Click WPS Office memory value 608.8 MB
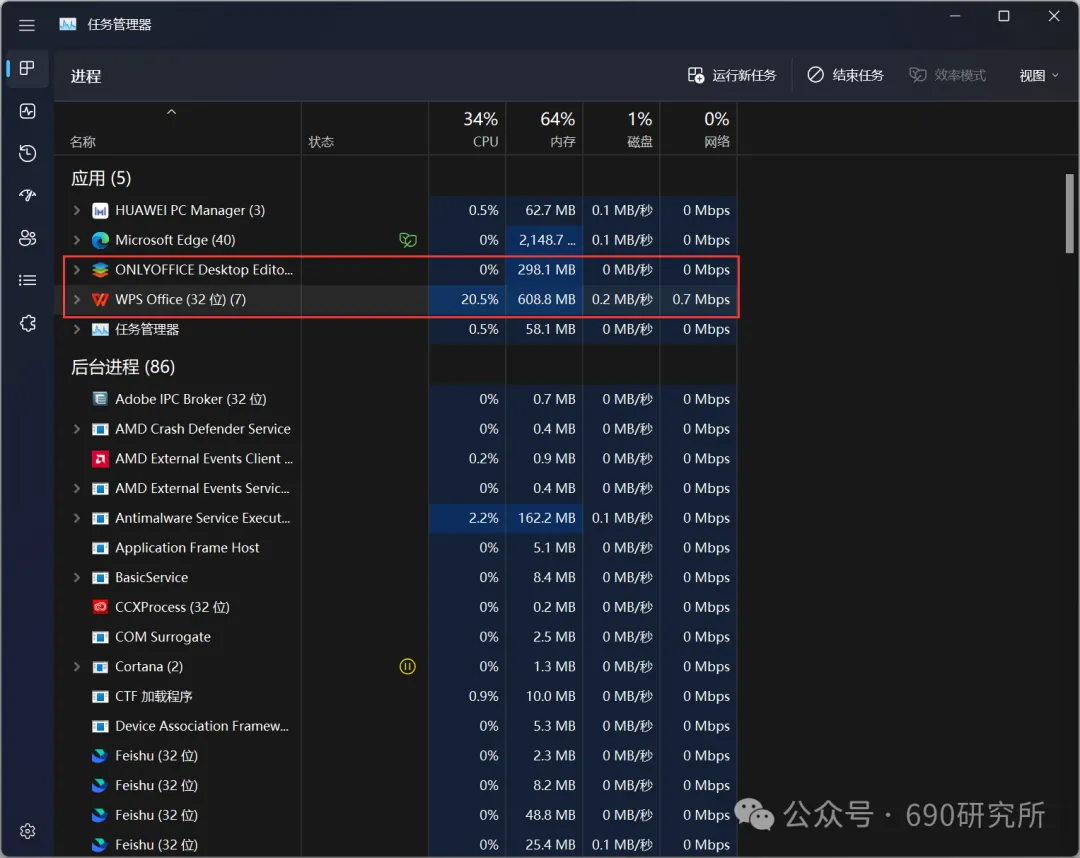Image resolution: width=1080 pixels, height=858 pixels. 546,300
